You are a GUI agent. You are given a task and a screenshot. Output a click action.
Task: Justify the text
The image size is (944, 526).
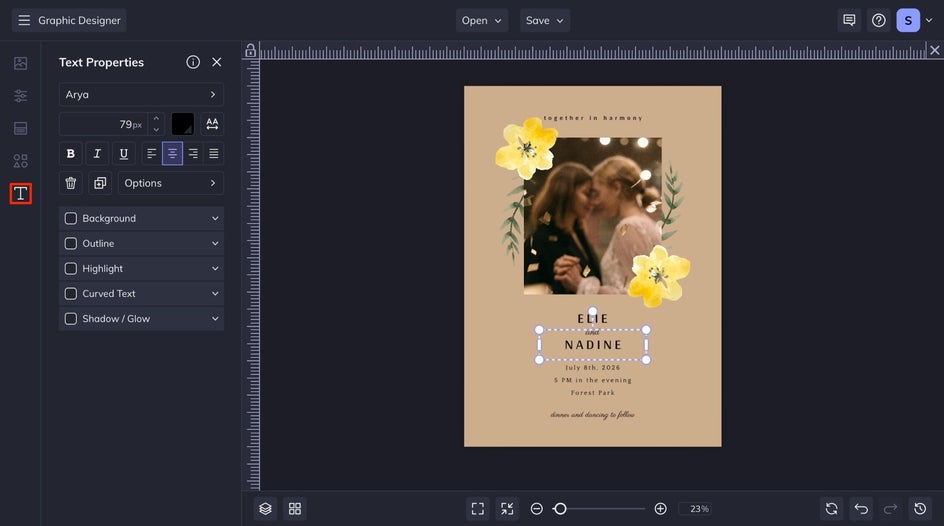click(214, 153)
